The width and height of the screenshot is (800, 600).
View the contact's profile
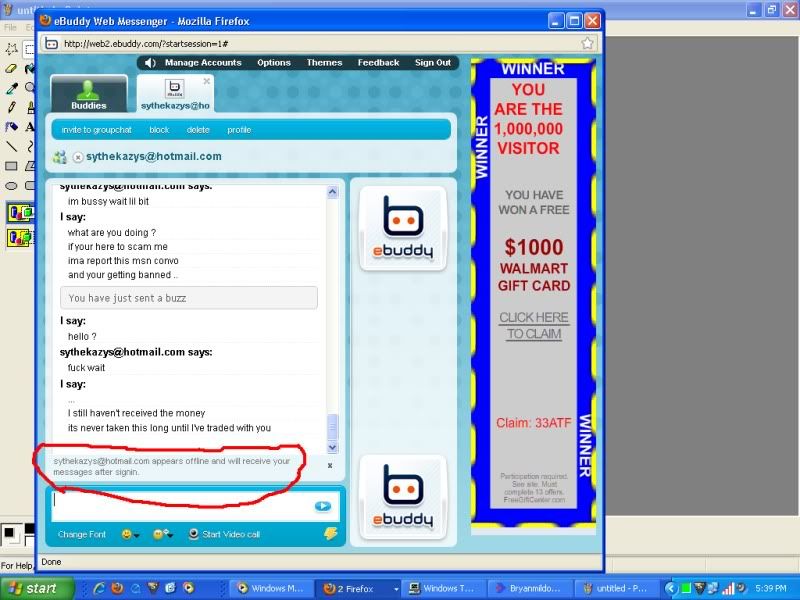point(239,130)
